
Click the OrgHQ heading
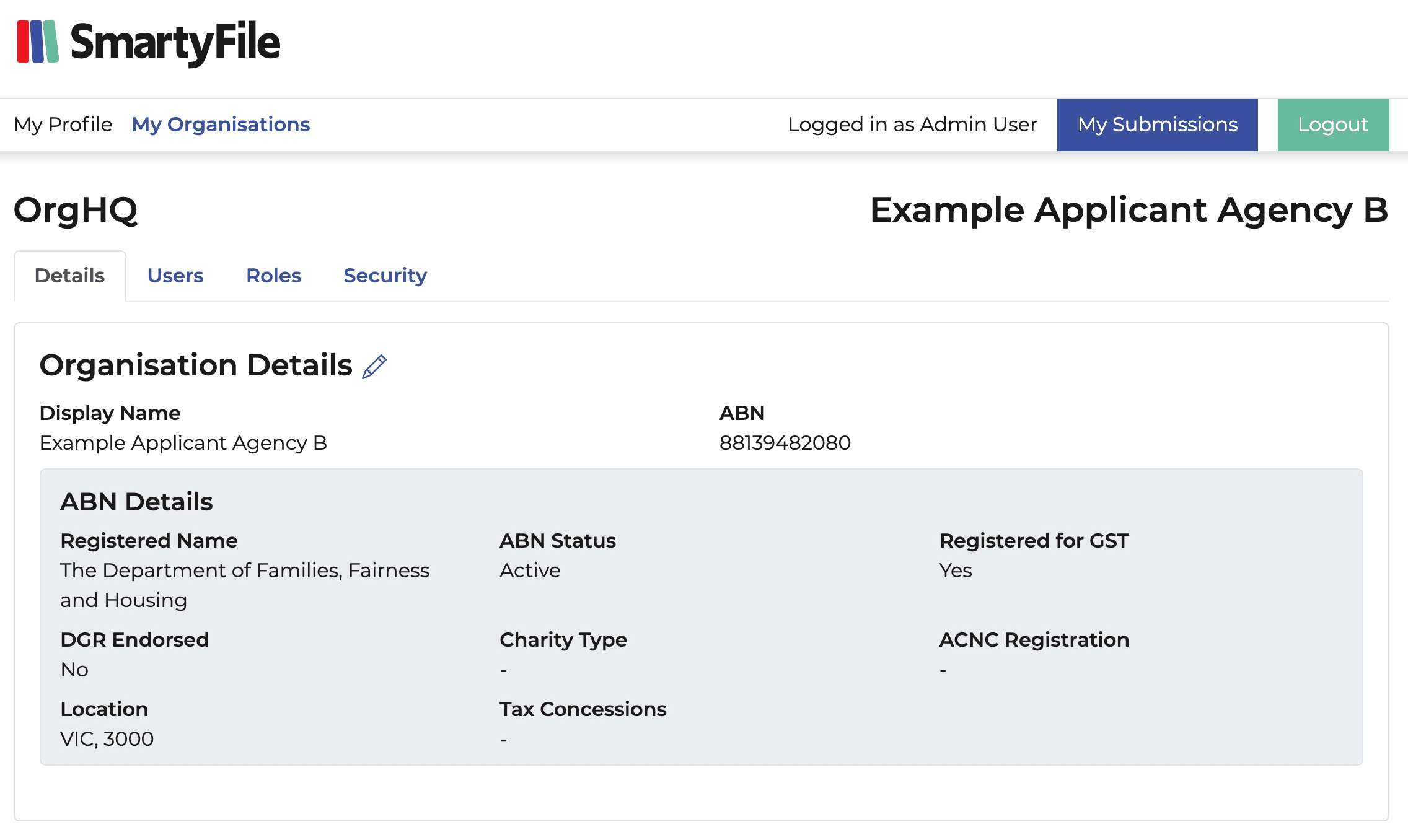pyautogui.click(x=77, y=211)
